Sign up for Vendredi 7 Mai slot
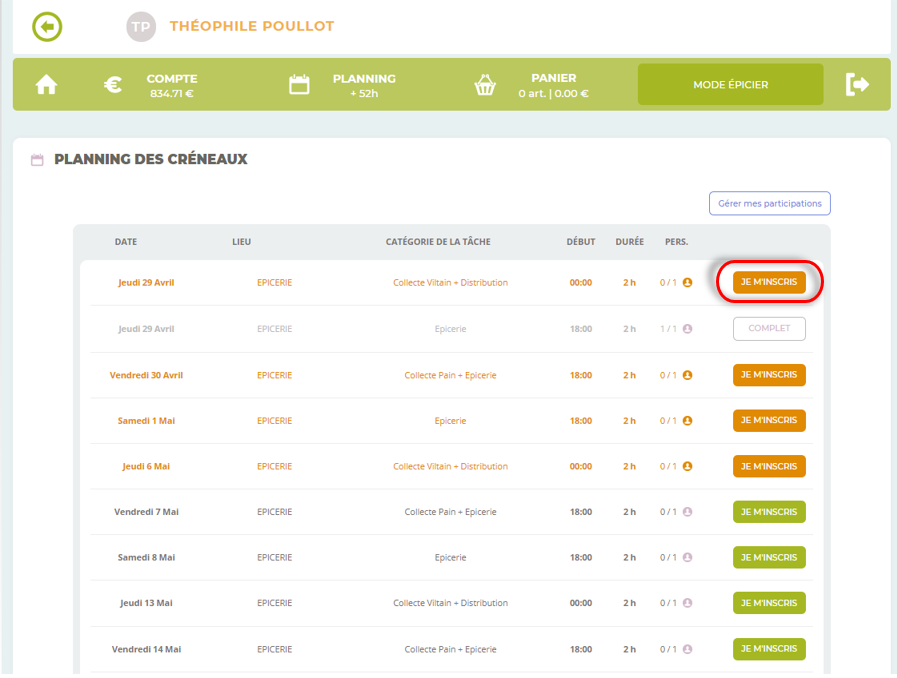Viewport: 897px width, 678px height. click(x=768, y=512)
